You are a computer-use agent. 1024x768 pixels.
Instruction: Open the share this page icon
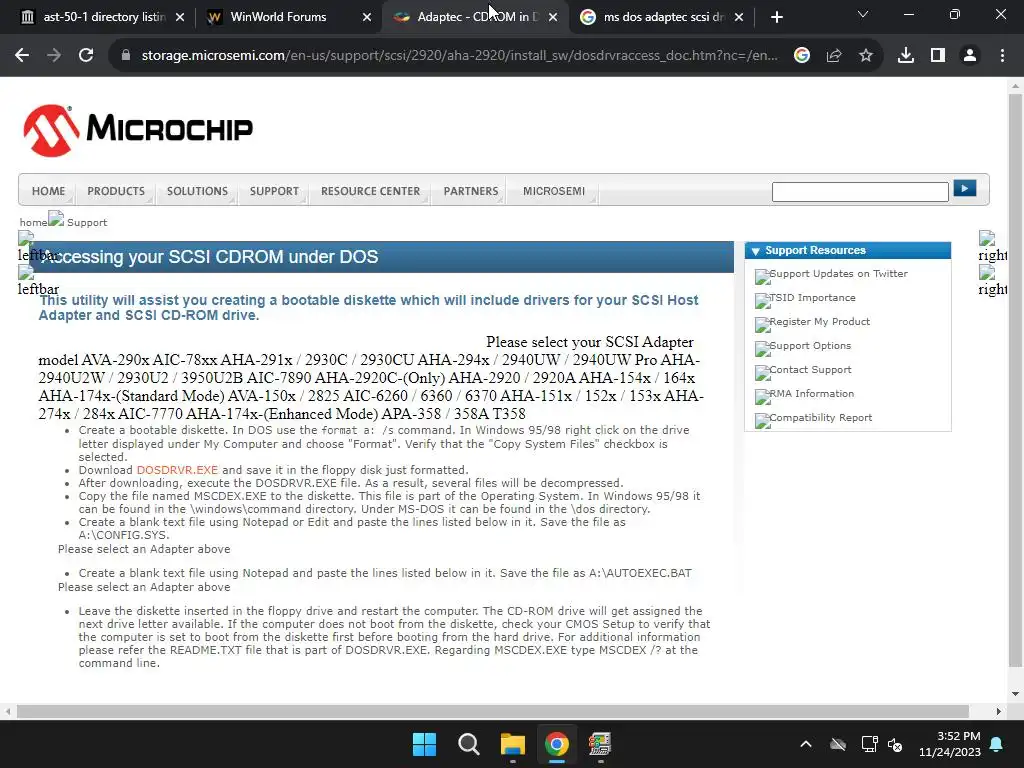pos(834,56)
